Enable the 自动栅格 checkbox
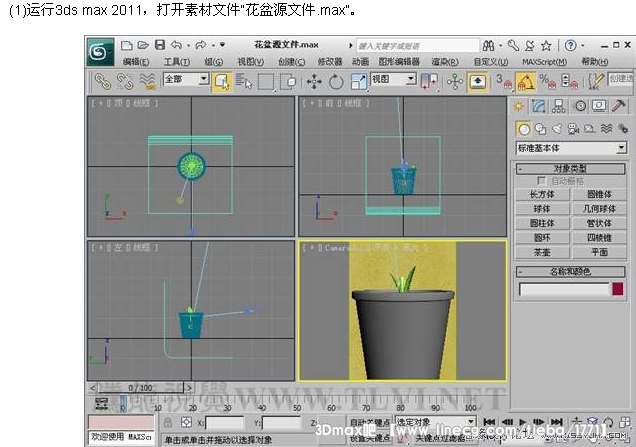This screenshot has height=447, width=636. click(x=541, y=181)
